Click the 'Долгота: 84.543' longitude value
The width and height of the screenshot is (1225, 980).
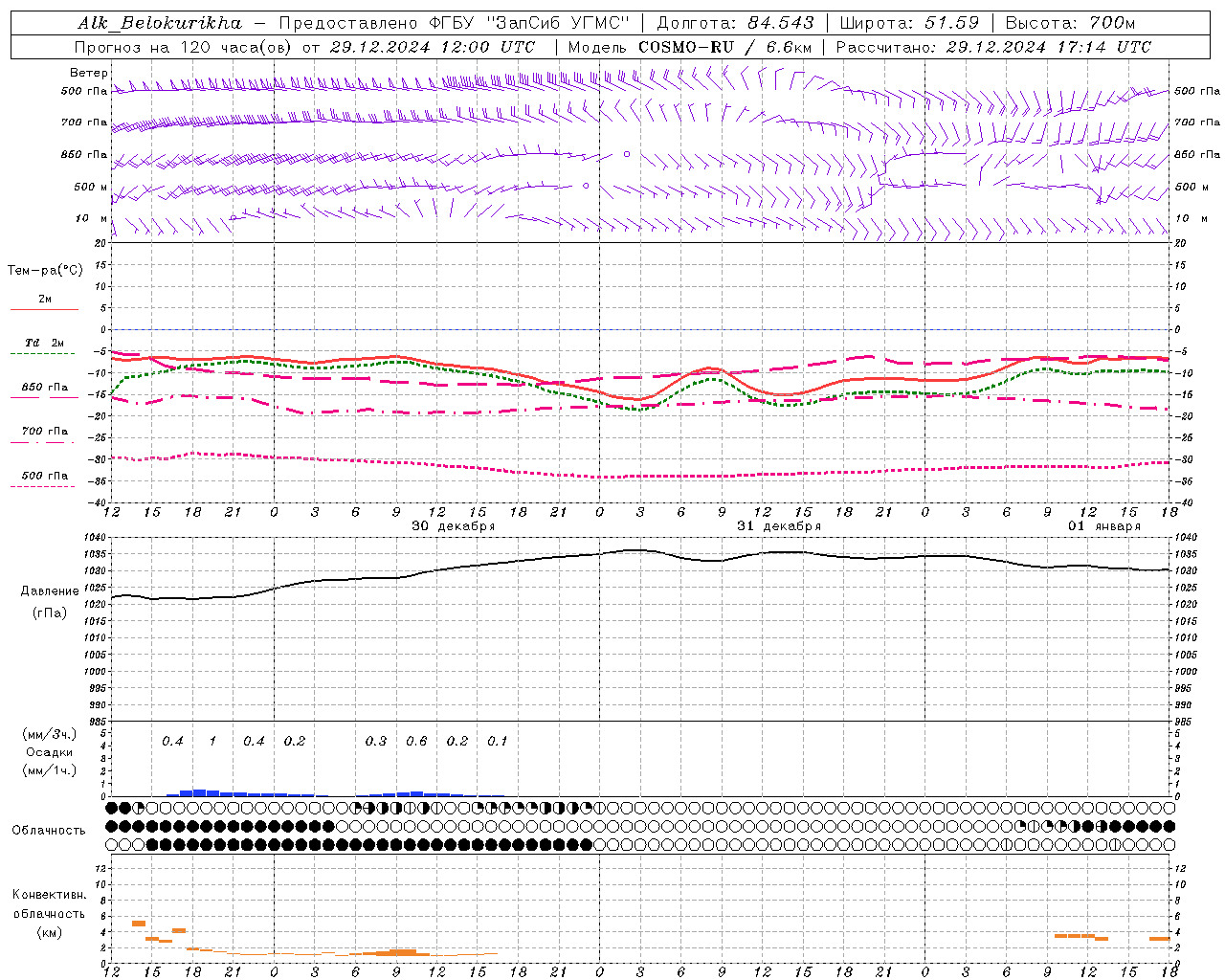point(736,23)
